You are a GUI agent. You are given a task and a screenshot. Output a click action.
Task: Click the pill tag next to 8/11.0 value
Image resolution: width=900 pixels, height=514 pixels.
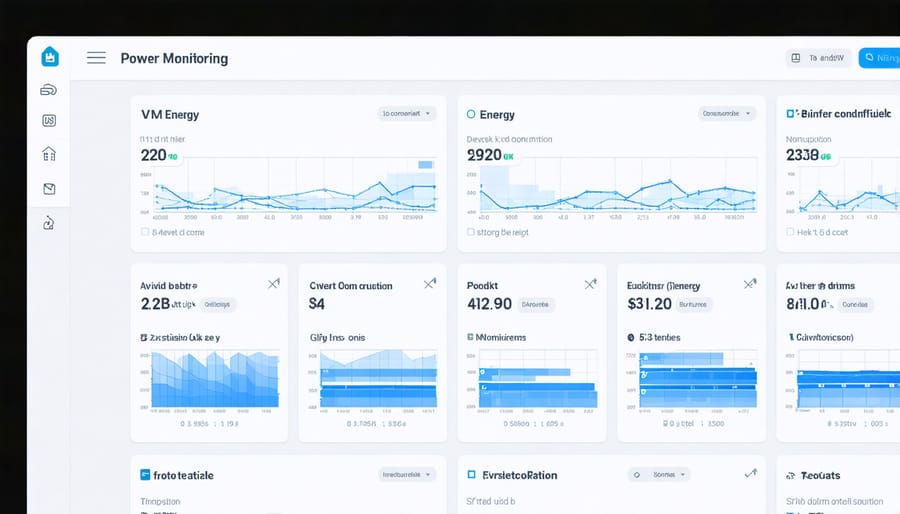coord(855,305)
